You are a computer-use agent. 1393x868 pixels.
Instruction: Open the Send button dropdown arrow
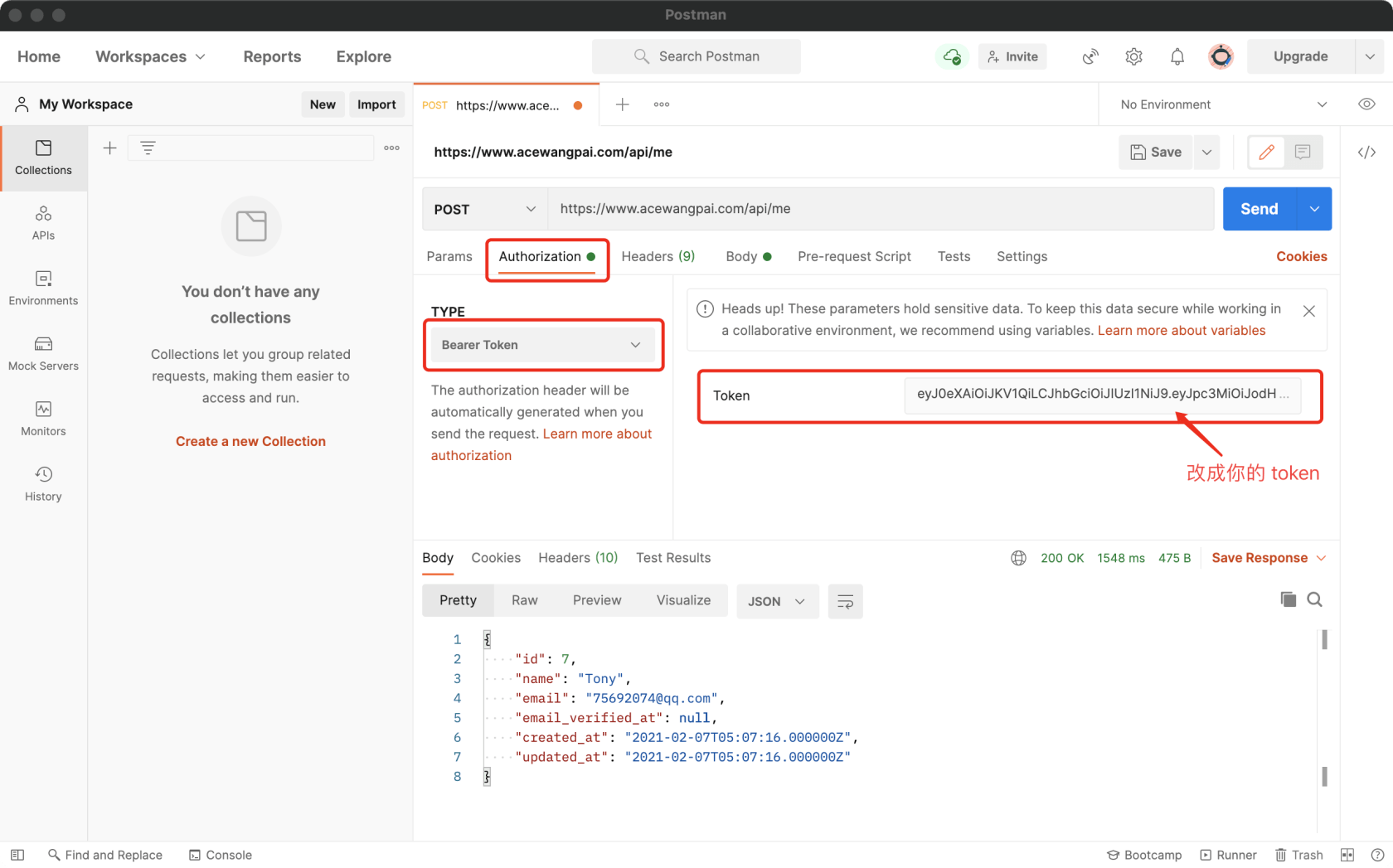click(x=1314, y=209)
